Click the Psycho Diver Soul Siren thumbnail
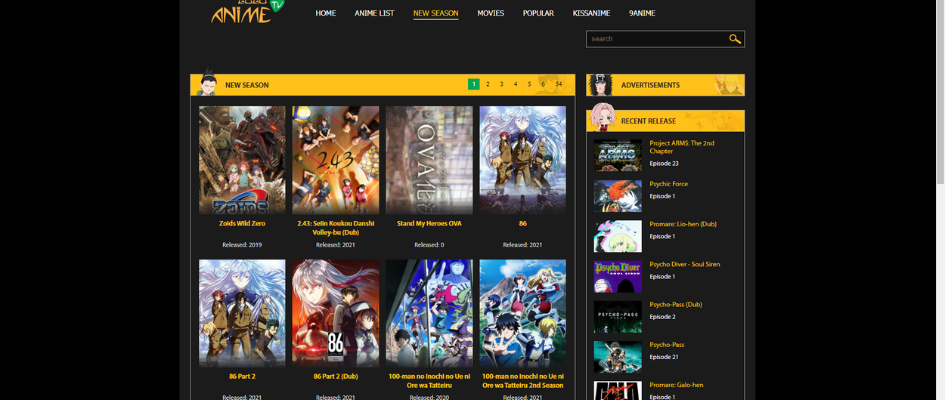The width and height of the screenshot is (945, 400). (618, 277)
